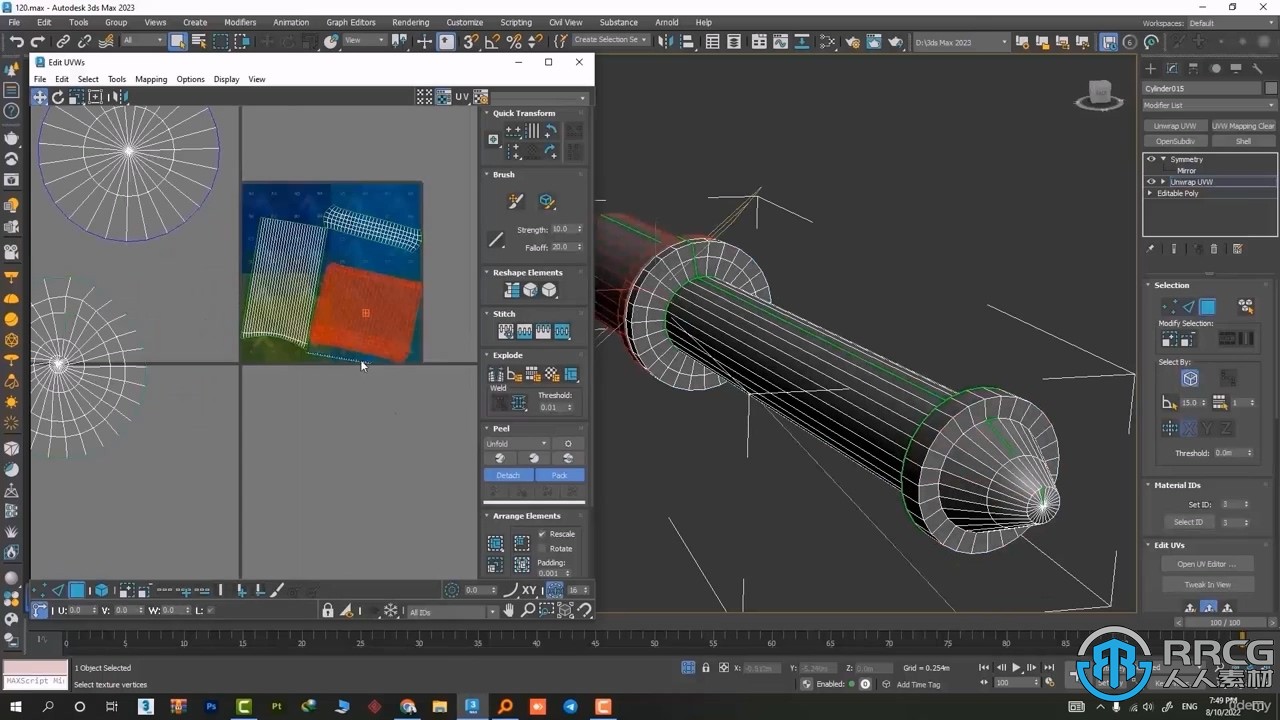Open the texture map dropdown in Edit UVWs toolbar
This screenshot has width=1280, height=720.
(538, 97)
